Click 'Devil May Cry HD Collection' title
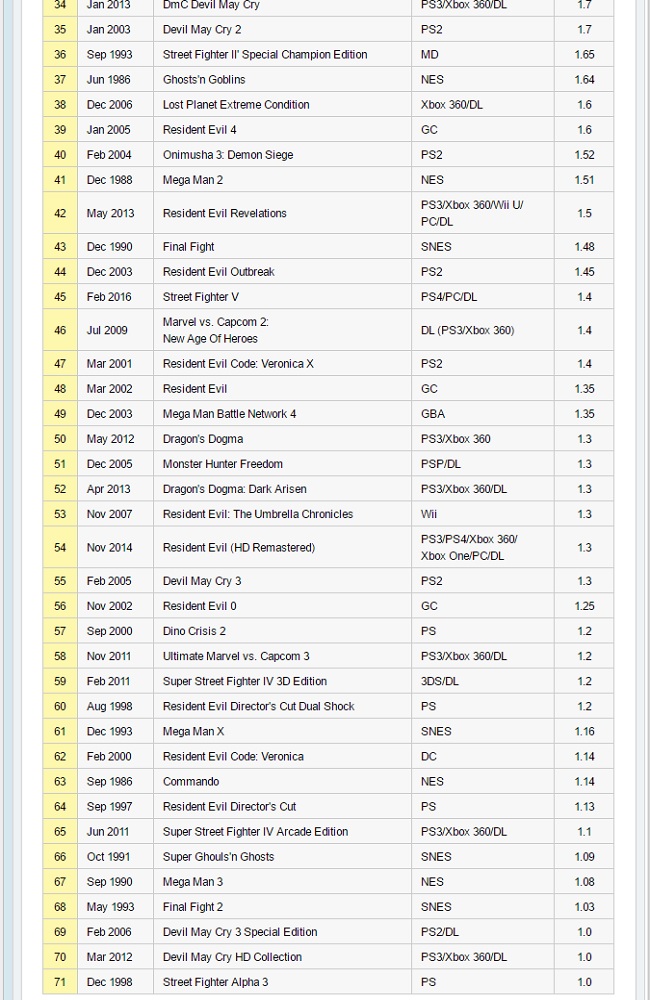Viewport: 650px width, 1000px height. point(232,957)
